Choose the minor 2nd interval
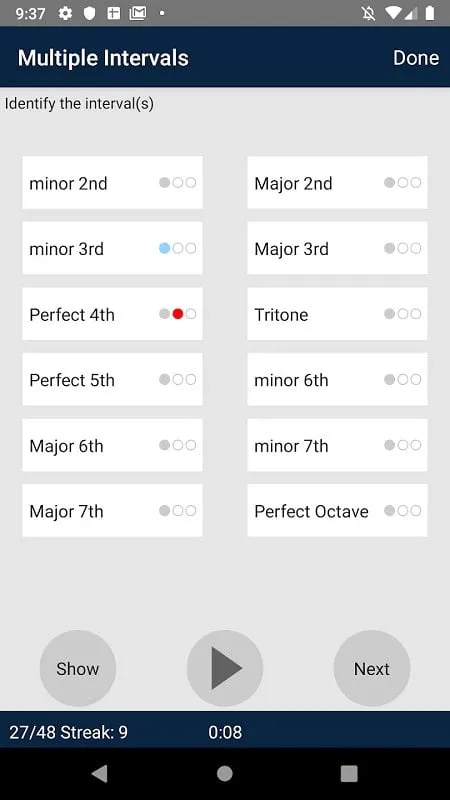450x800 pixels. 112,183
